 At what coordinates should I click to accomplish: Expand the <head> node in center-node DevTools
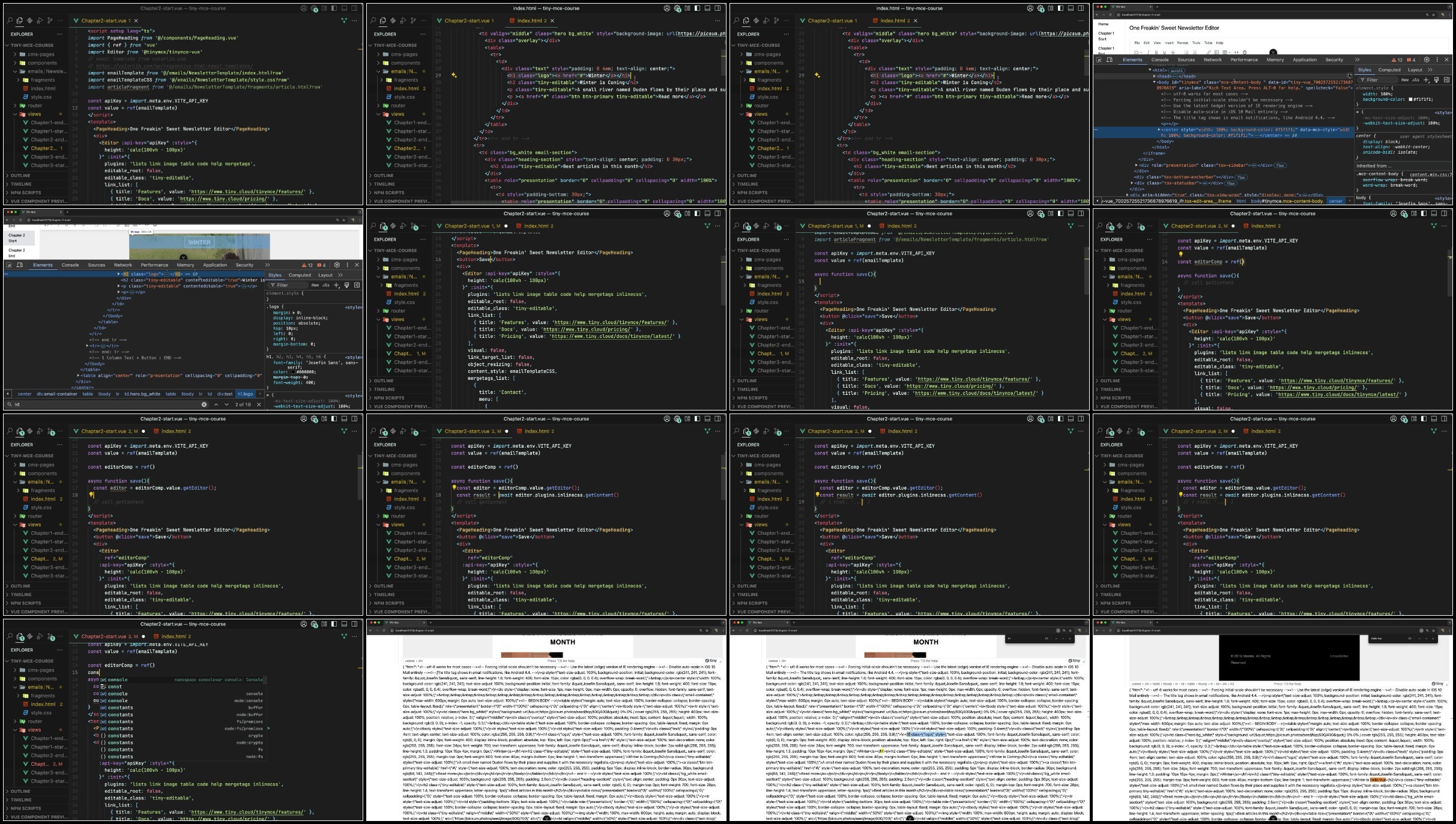pyautogui.click(x=1154, y=76)
